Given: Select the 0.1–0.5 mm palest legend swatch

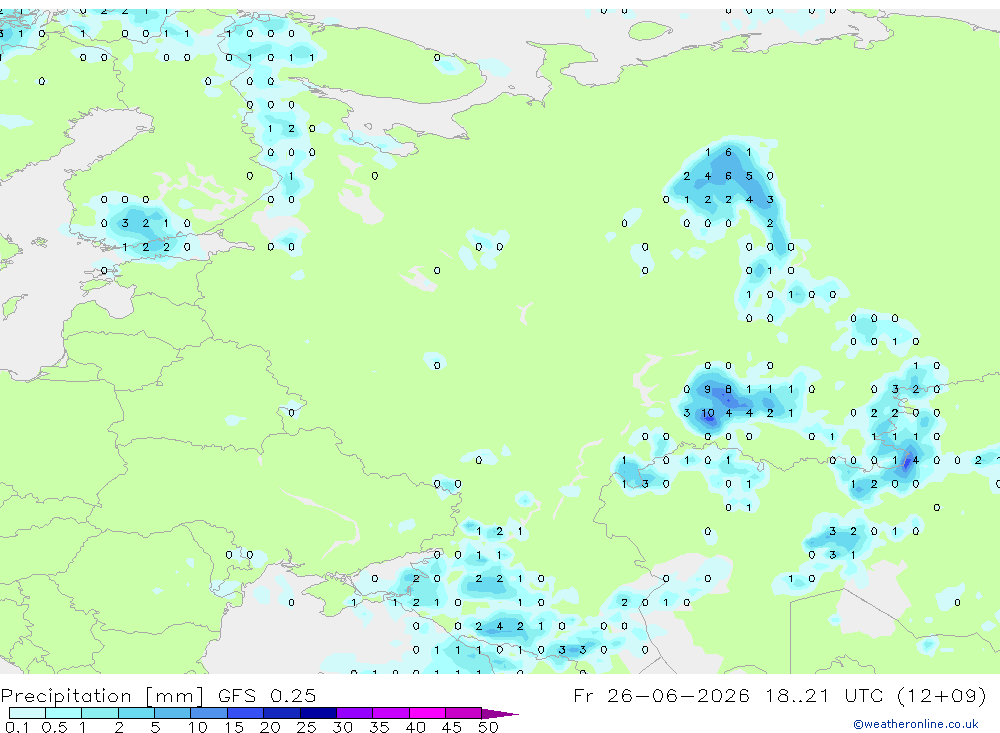Looking at the screenshot, I should (27, 713).
